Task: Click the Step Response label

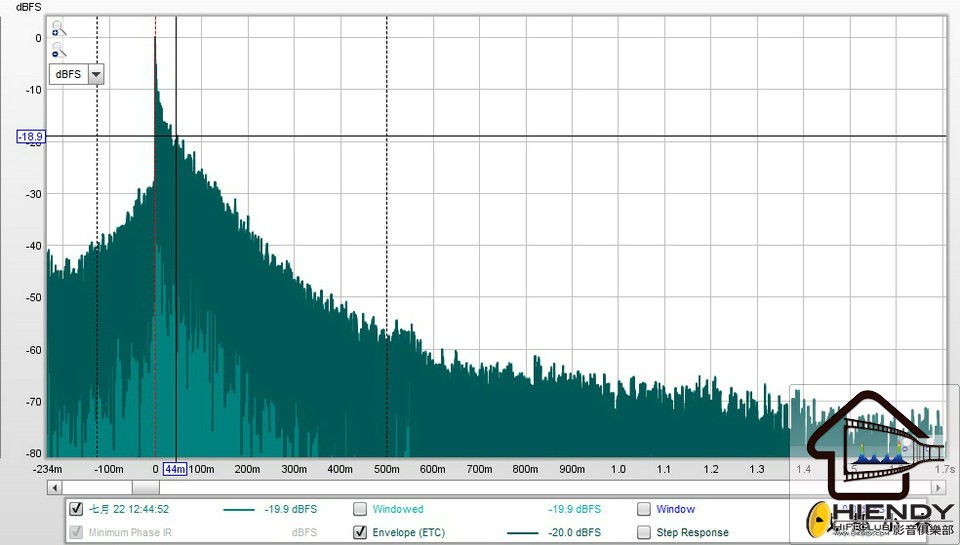Action: pos(692,532)
